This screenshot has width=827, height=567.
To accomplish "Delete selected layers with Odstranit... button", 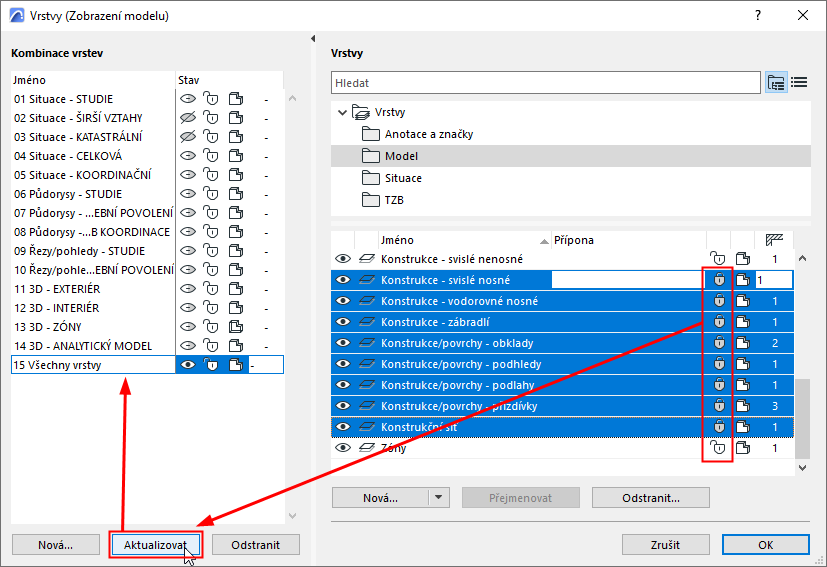I will pos(651,497).
